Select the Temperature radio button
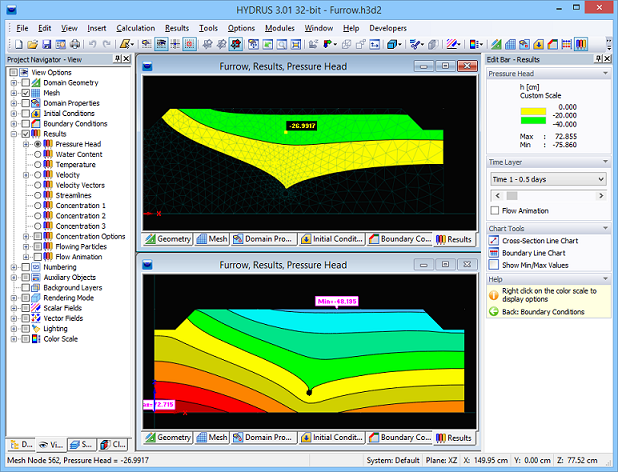This screenshot has height=472, width=618. point(37,165)
